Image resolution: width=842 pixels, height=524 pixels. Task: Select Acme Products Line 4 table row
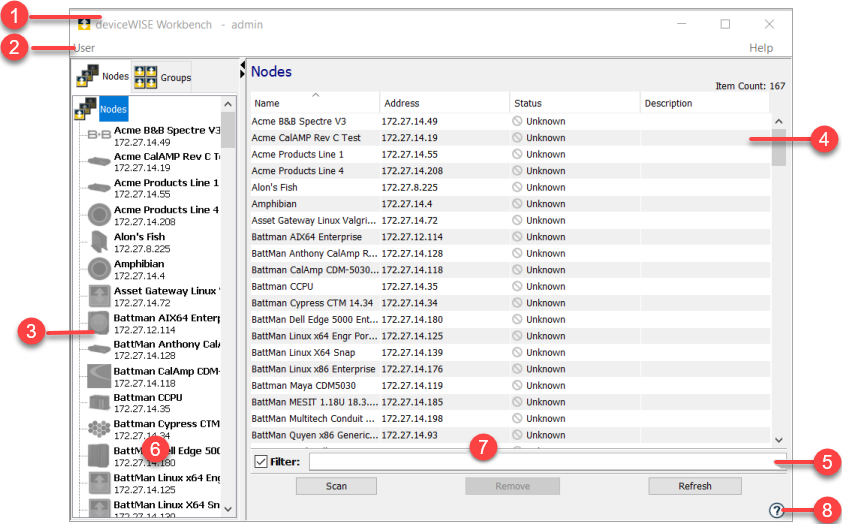click(x=510, y=171)
